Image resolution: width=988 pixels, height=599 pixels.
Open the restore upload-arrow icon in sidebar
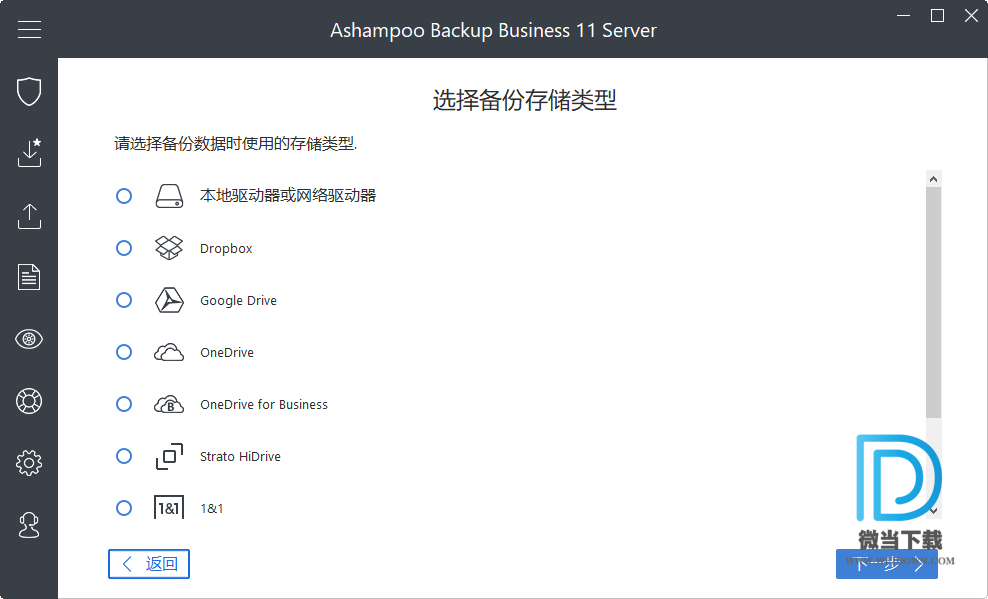(x=29, y=216)
